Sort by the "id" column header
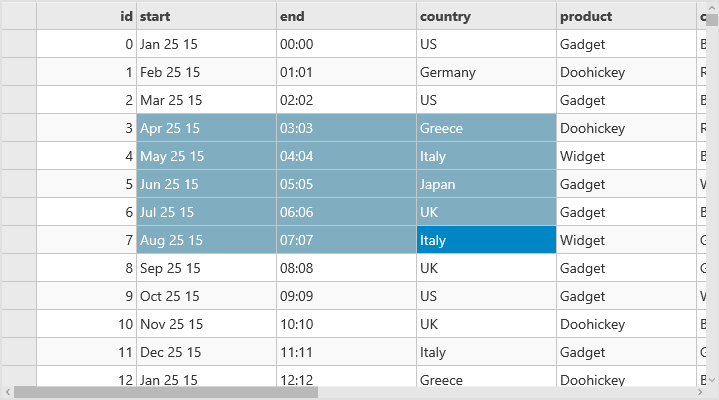Image resolution: width=719 pixels, height=400 pixels. 86,16
